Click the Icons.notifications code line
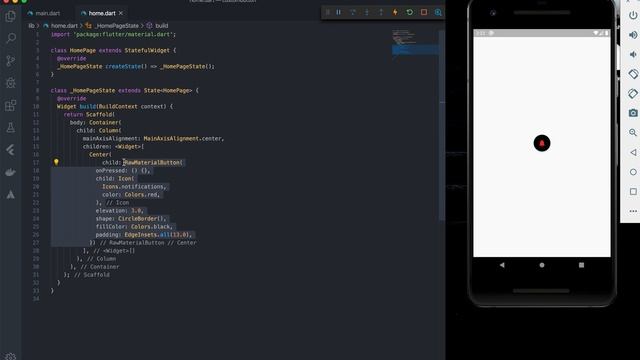 pos(134,187)
